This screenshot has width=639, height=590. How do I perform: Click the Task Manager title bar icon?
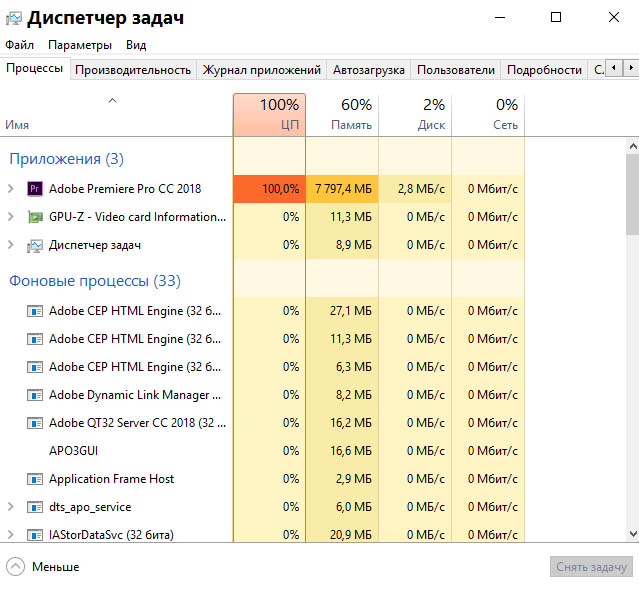pyautogui.click(x=13, y=18)
